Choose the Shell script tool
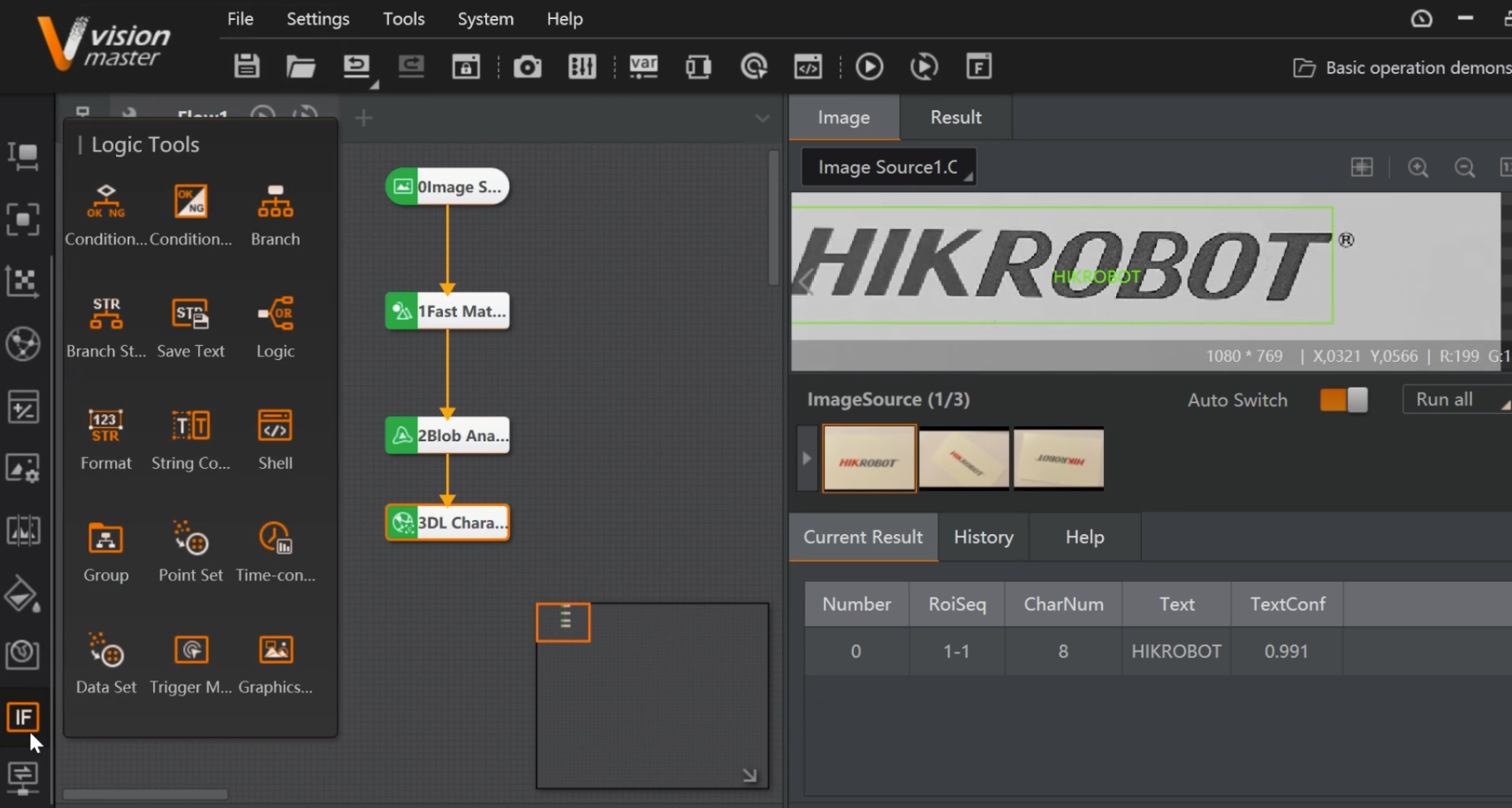Viewport: 1512px width, 808px height. [275, 426]
